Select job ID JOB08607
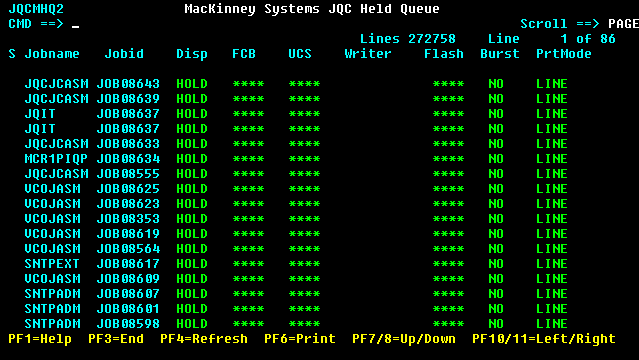This screenshot has height=360, width=639. 128,294
